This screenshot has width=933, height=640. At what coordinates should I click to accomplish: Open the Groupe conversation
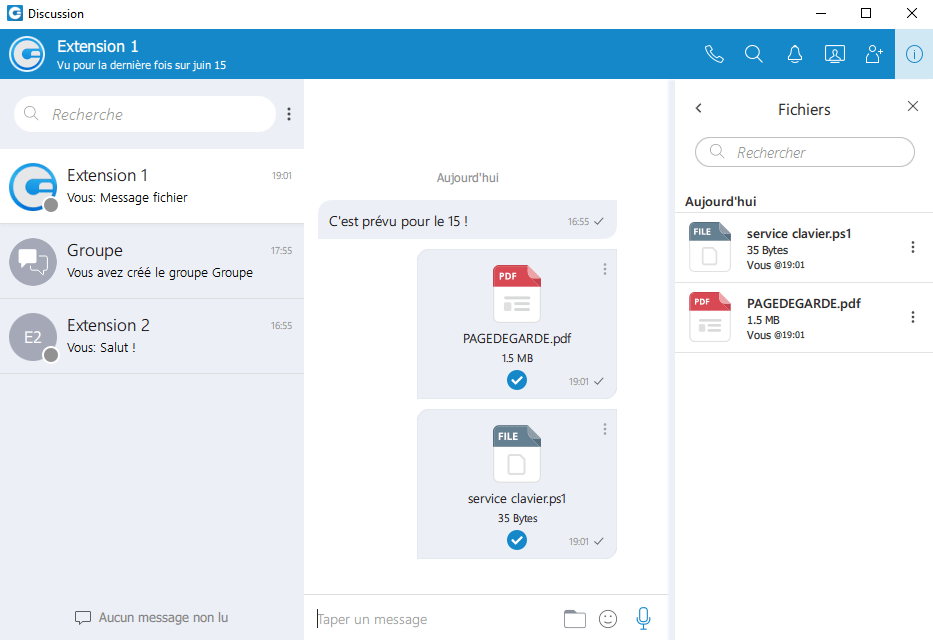click(x=152, y=261)
